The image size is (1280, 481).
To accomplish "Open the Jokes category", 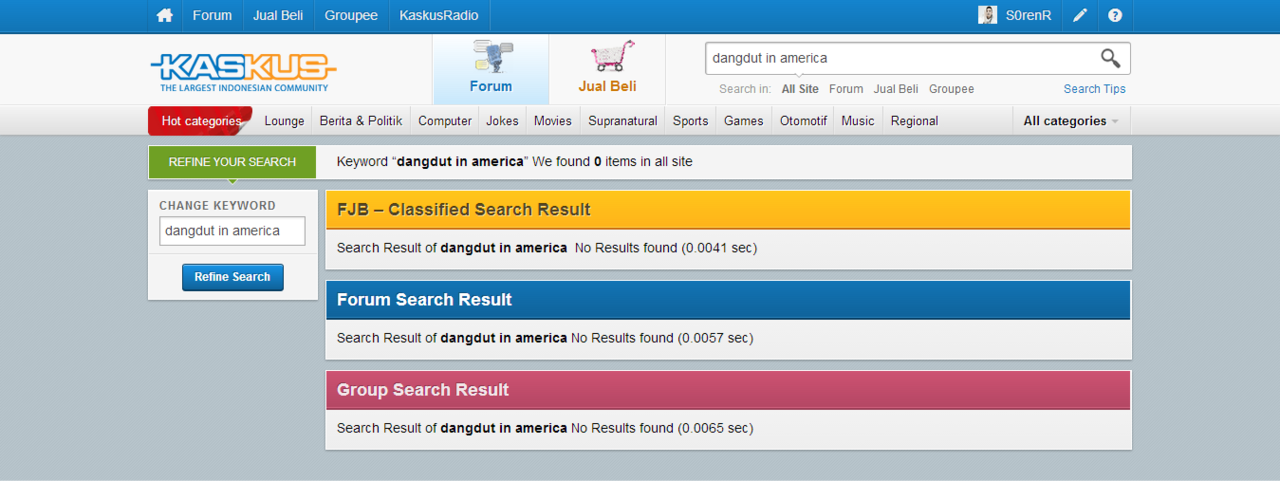I will [502, 121].
